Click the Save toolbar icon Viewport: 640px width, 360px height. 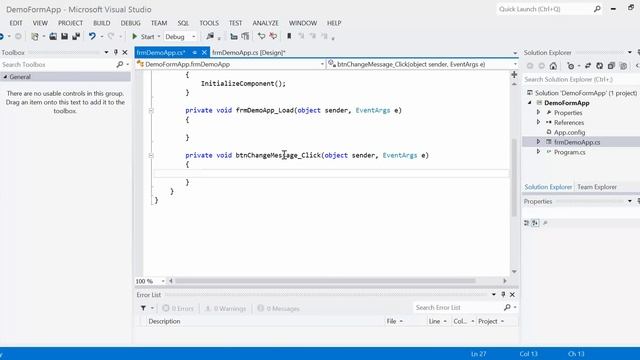tap(64, 36)
